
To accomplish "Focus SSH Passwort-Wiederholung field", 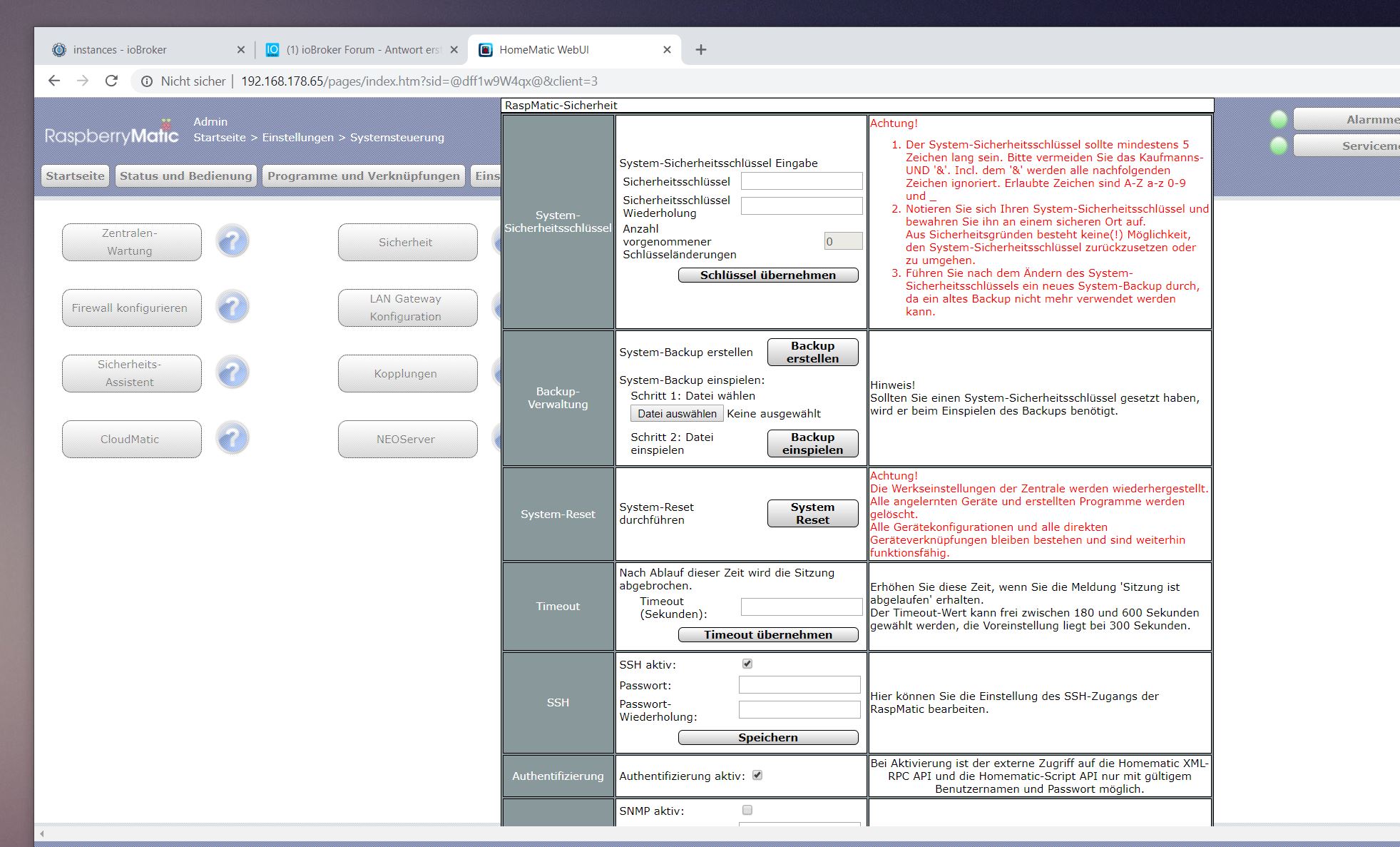I will tap(799, 709).
